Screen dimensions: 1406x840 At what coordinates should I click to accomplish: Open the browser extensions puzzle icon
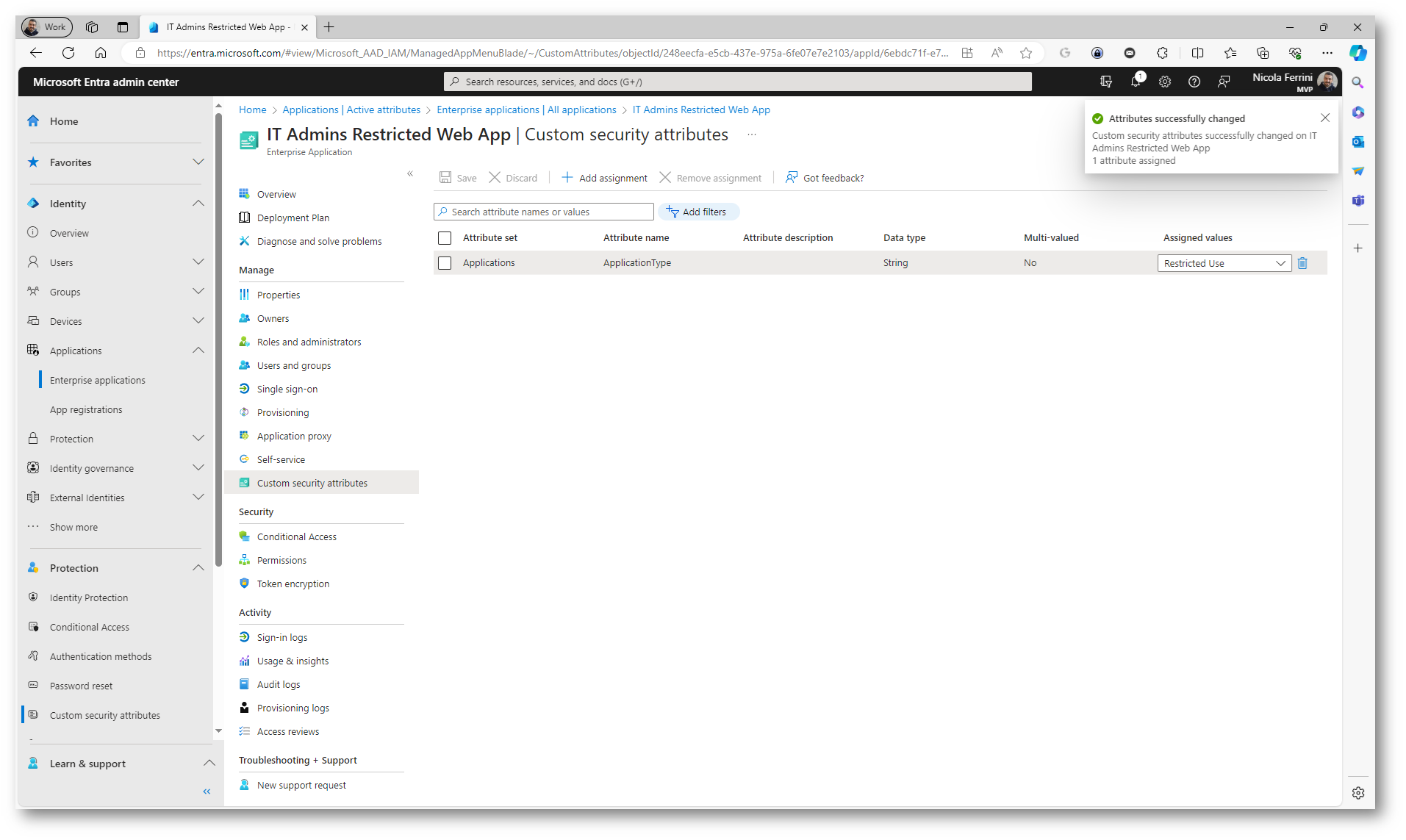[1162, 53]
